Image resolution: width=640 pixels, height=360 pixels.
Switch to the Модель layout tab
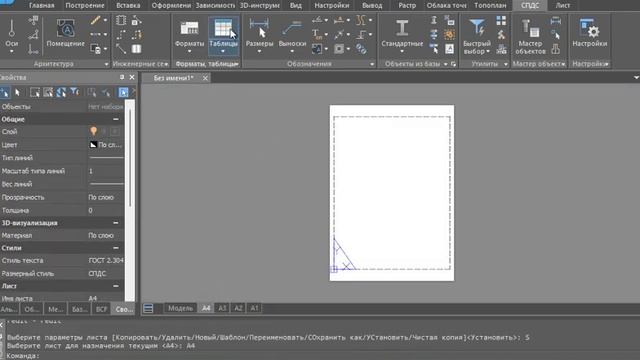click(x=180, y=308)
